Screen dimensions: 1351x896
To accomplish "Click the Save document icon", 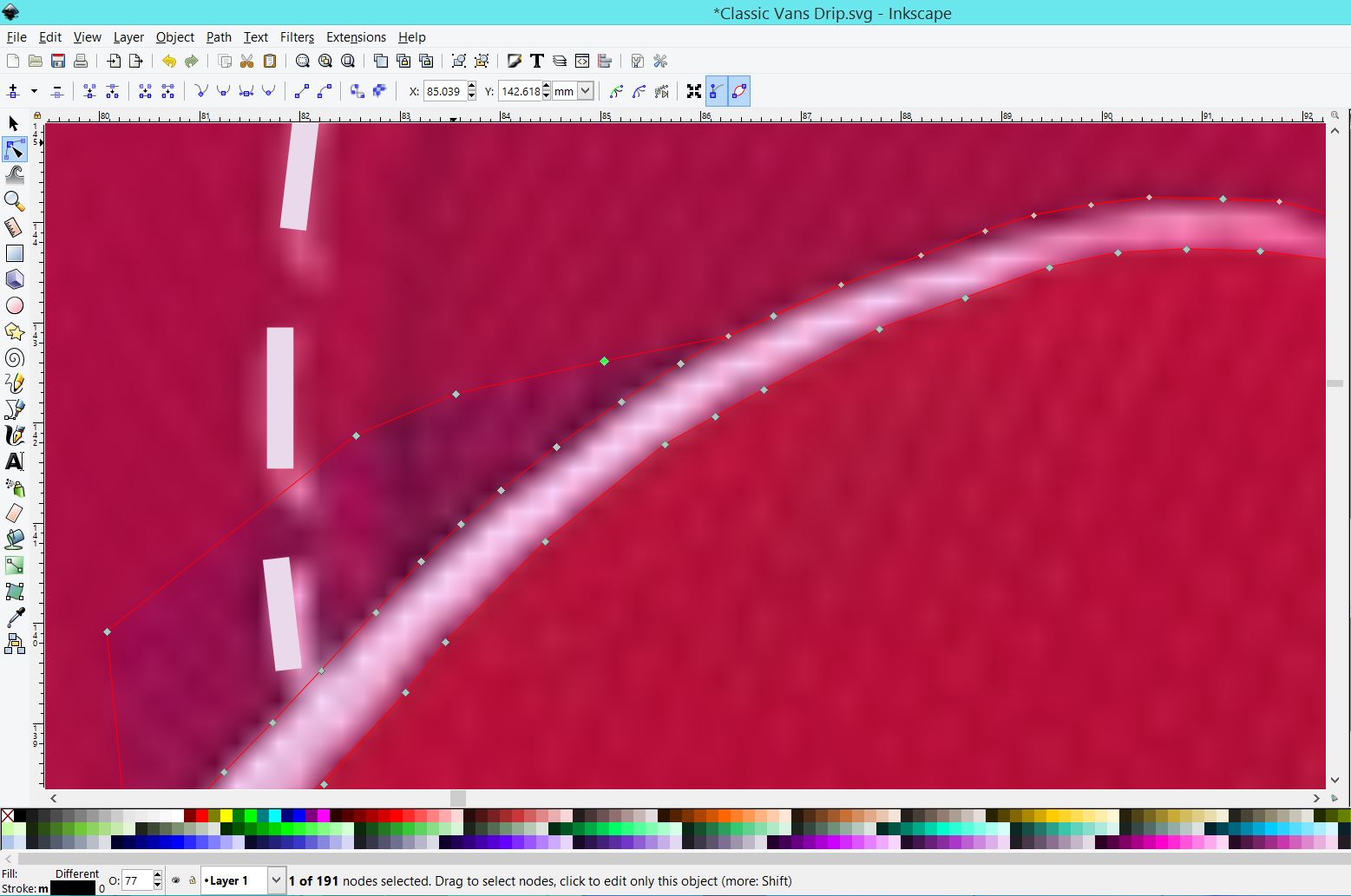I will point(58,61).
